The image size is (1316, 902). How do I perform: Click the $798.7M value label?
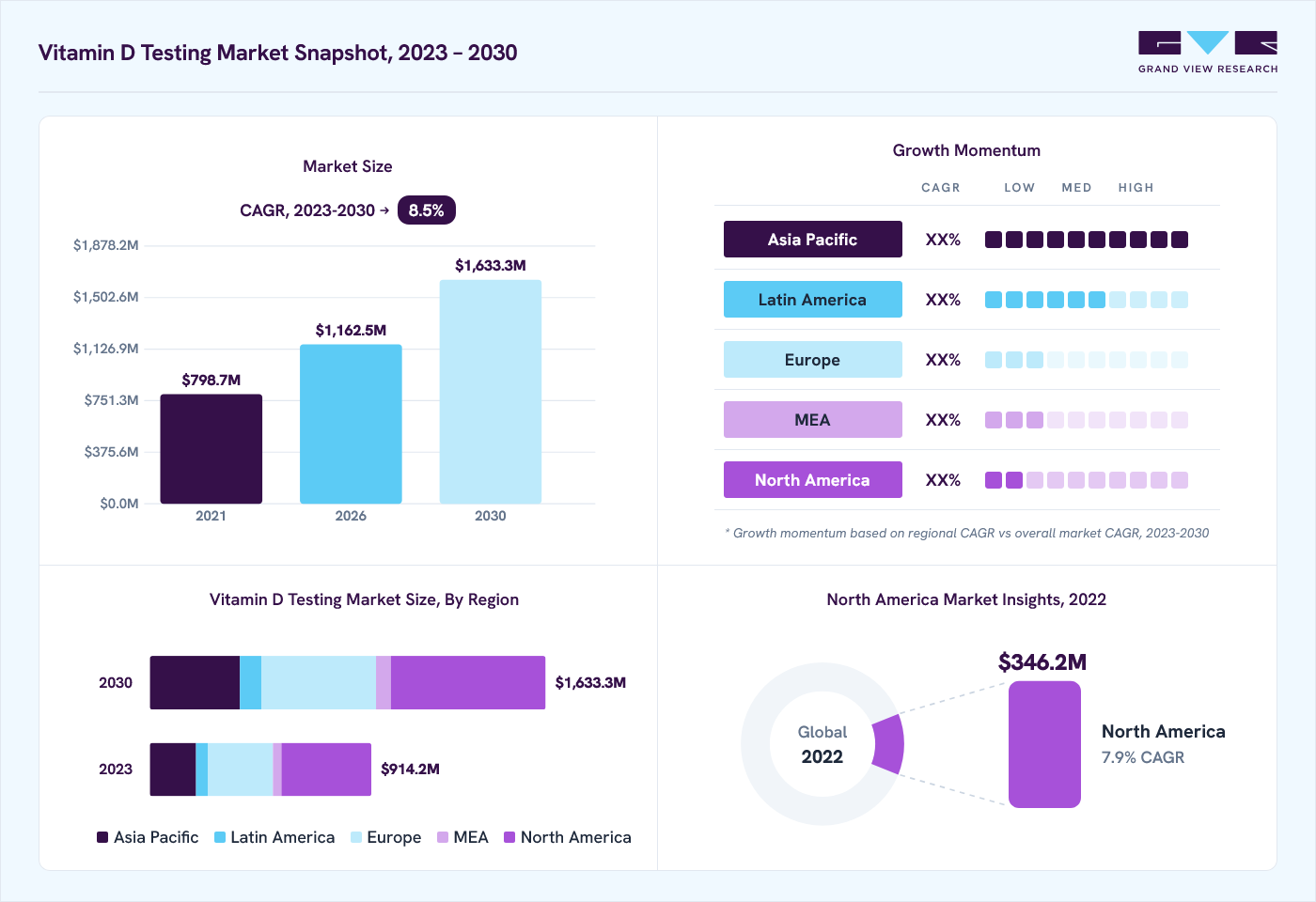[211, 380]
